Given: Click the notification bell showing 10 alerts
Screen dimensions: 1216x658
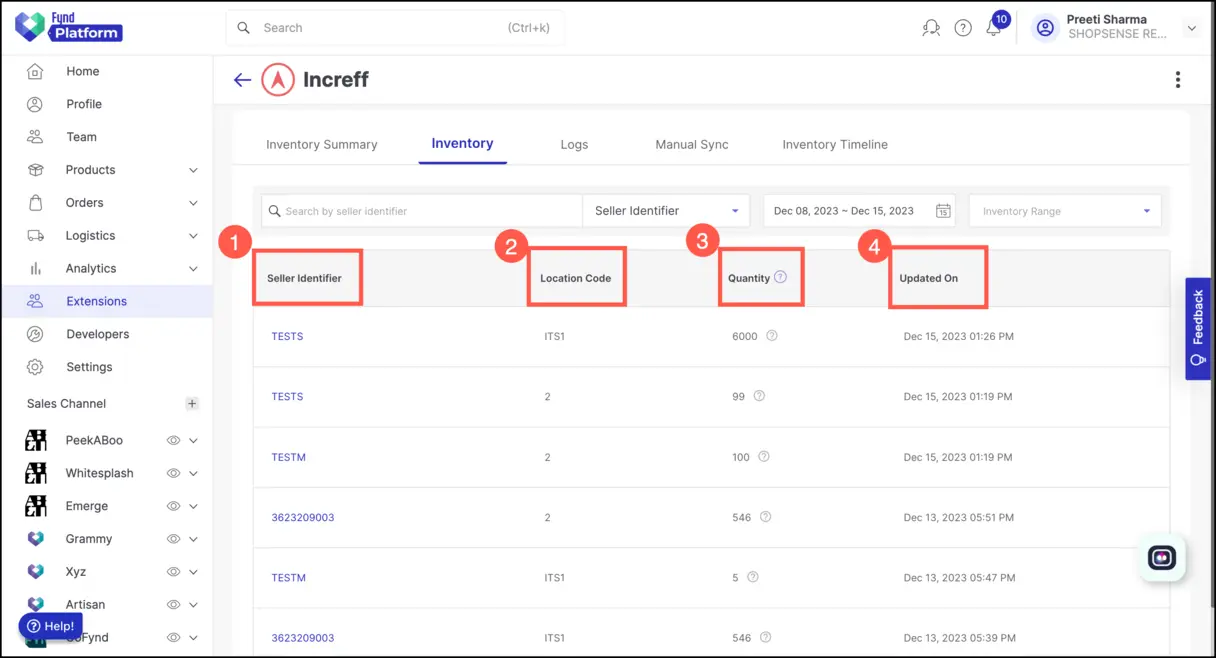Looking at the screenshot, I should 994,27.
